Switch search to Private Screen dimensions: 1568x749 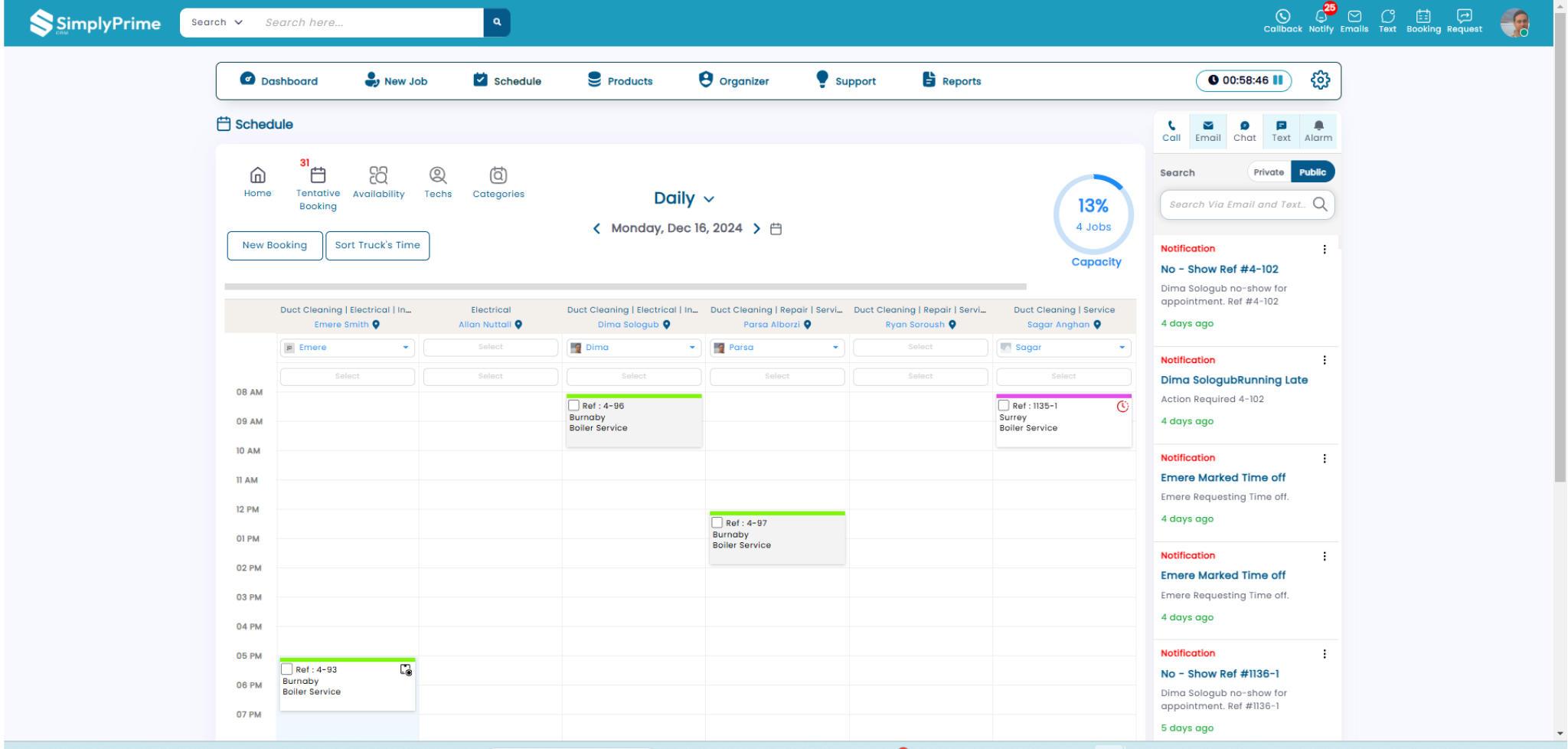tap(1268, 172)
